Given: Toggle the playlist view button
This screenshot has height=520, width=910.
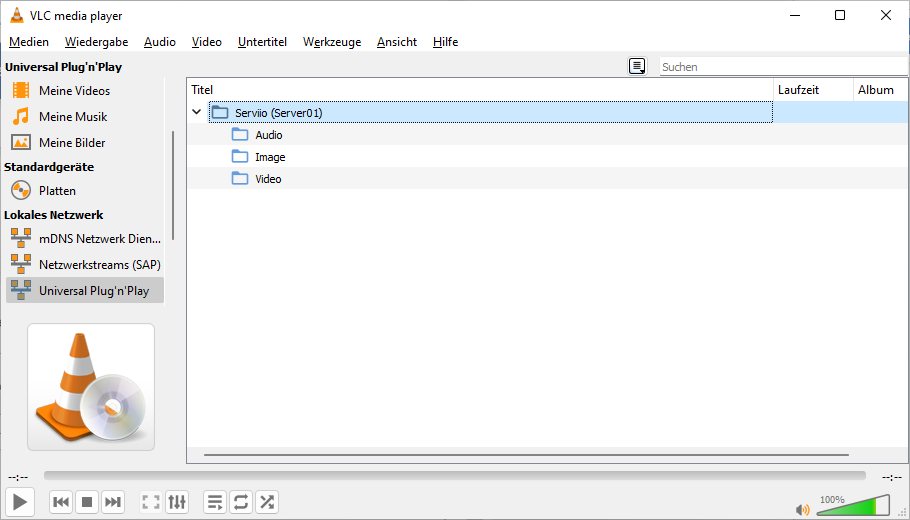Looking at the screenshot, I should pyautogui.click(x=215, y=502).
